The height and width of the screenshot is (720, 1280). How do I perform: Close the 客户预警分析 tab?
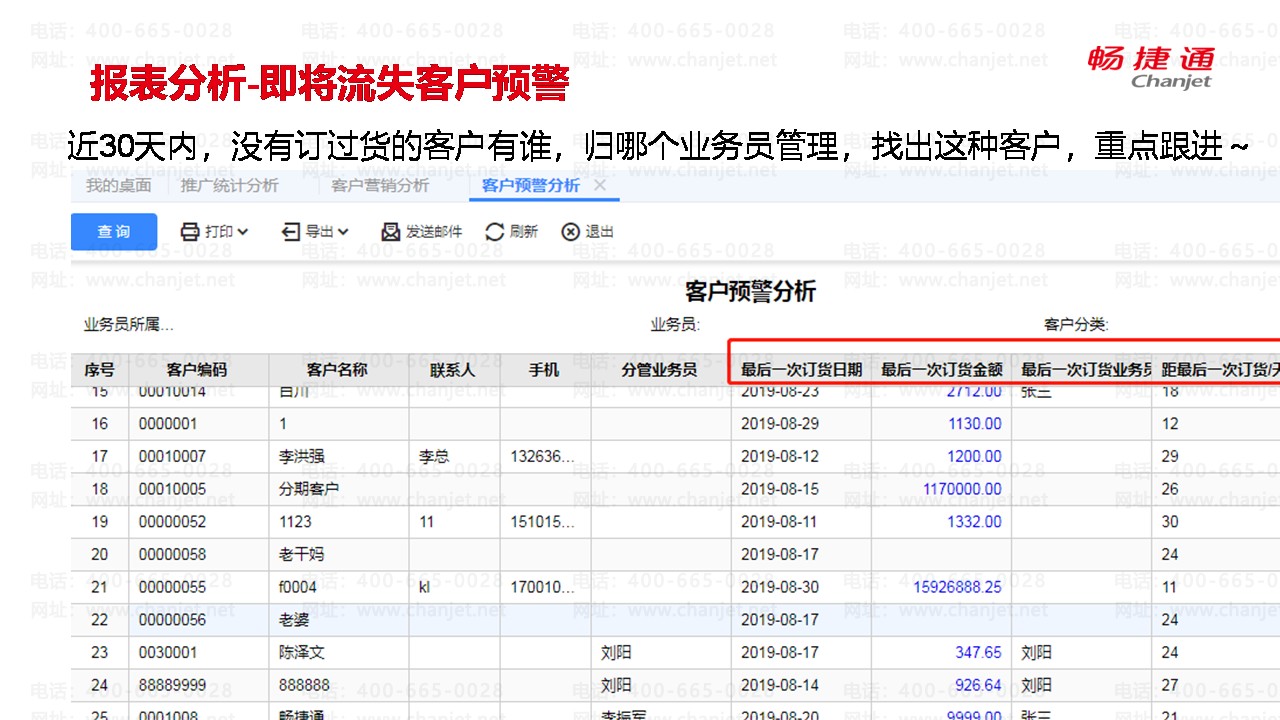600,185
